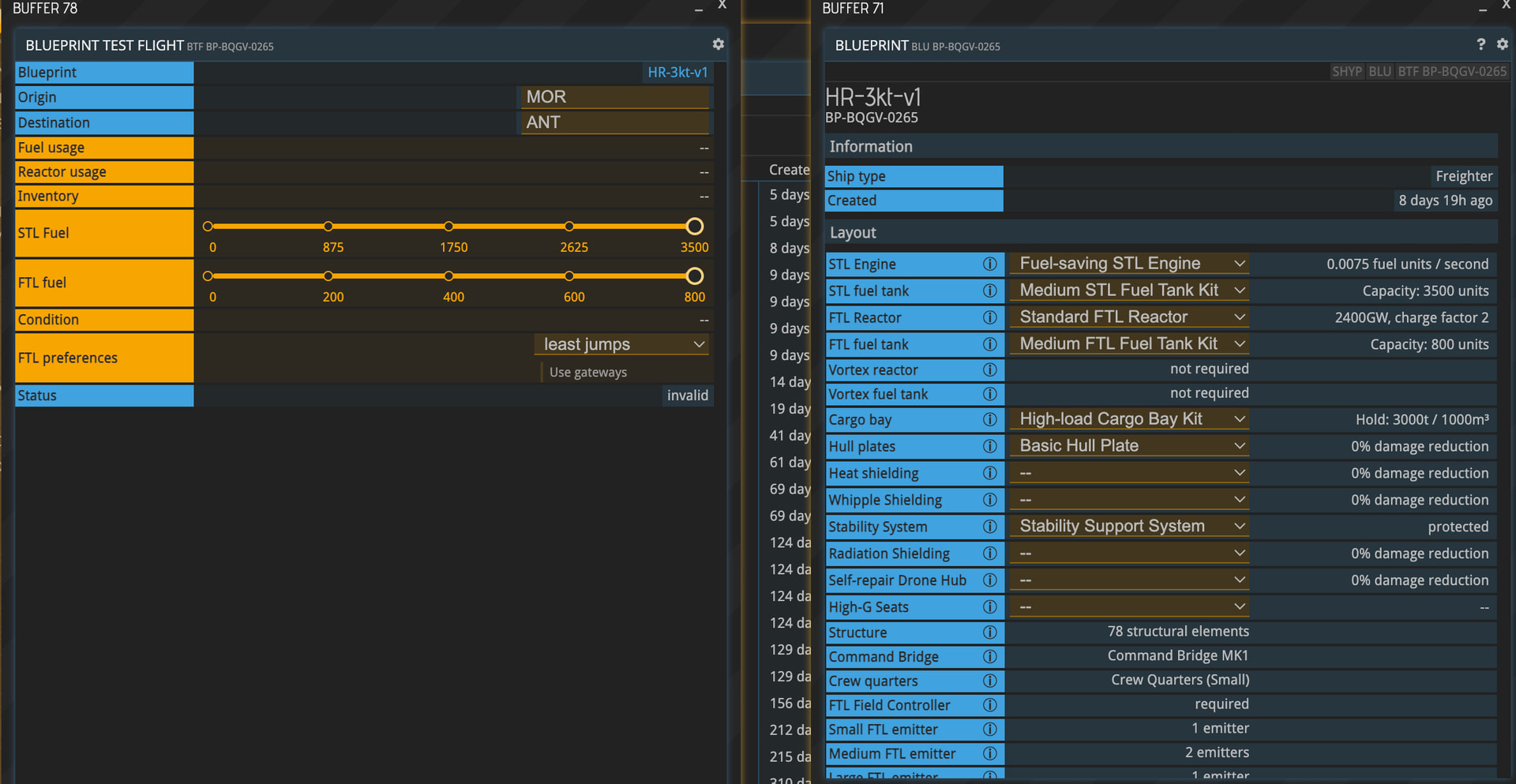The image size is (1516, 784).
Task: Set STL Fuel slider to 1750
Action: tap(448, 227)
